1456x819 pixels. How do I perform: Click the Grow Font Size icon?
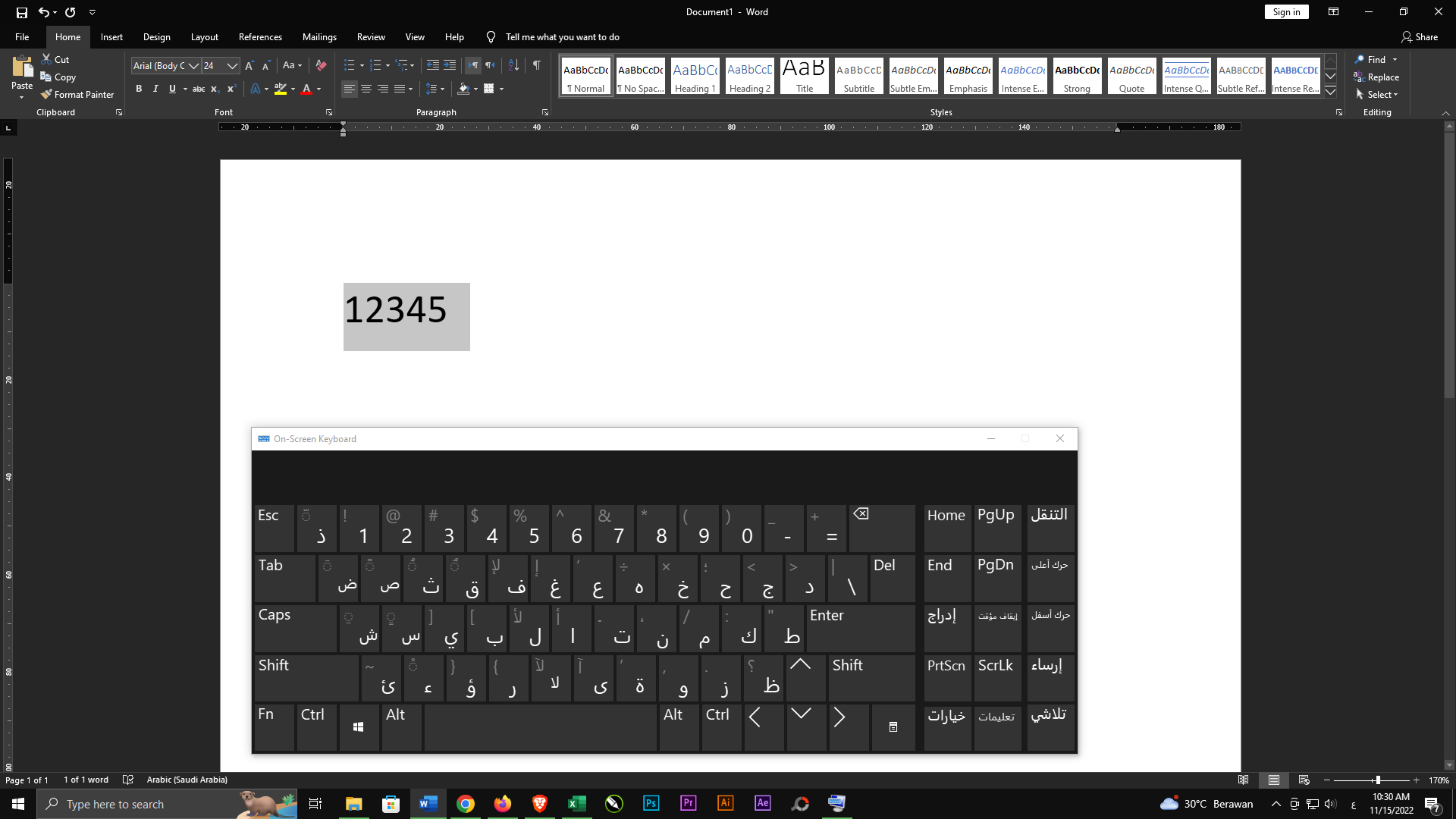click(249, 66)
